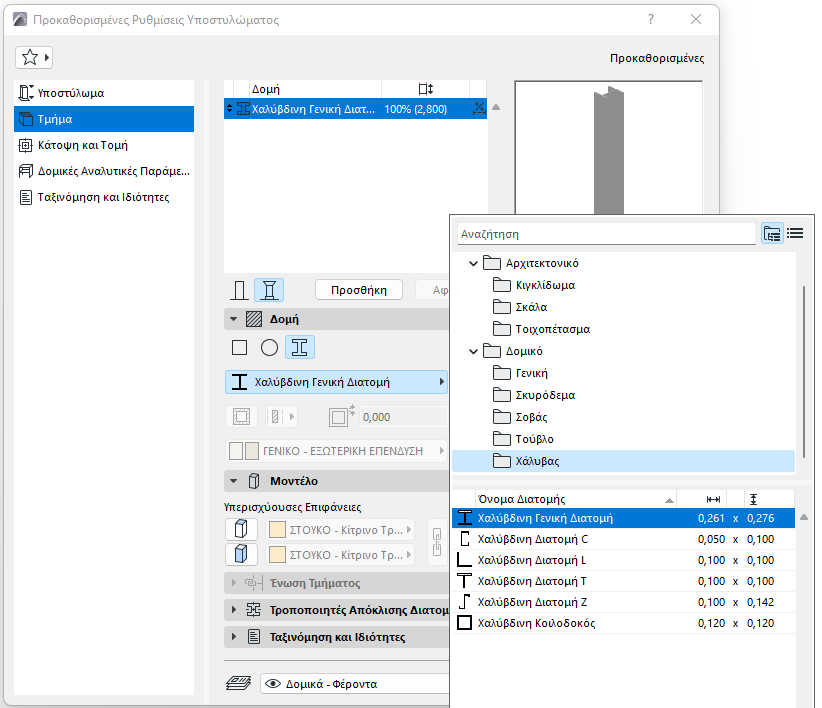
Task: Toggle the surfaces chain link
Action: click(x=437, y=542)
